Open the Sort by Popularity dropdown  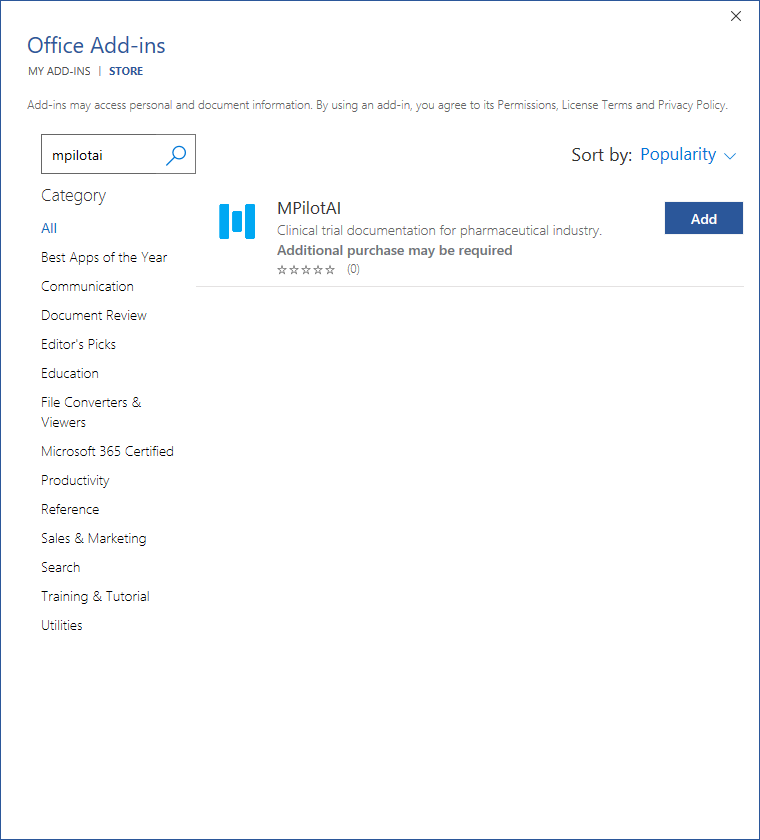tap(688, 154)
